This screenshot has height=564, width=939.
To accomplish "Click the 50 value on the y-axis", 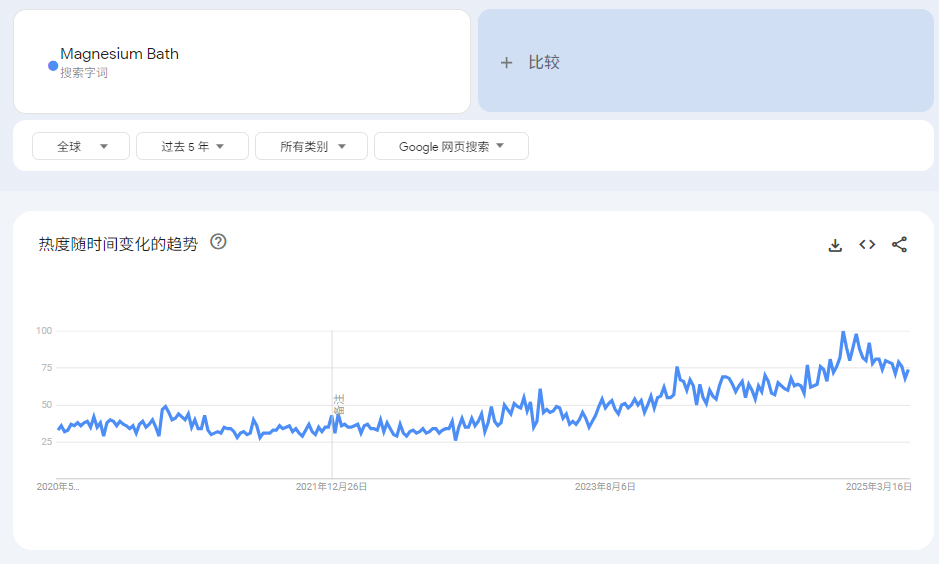I will [x=47, y=405].
